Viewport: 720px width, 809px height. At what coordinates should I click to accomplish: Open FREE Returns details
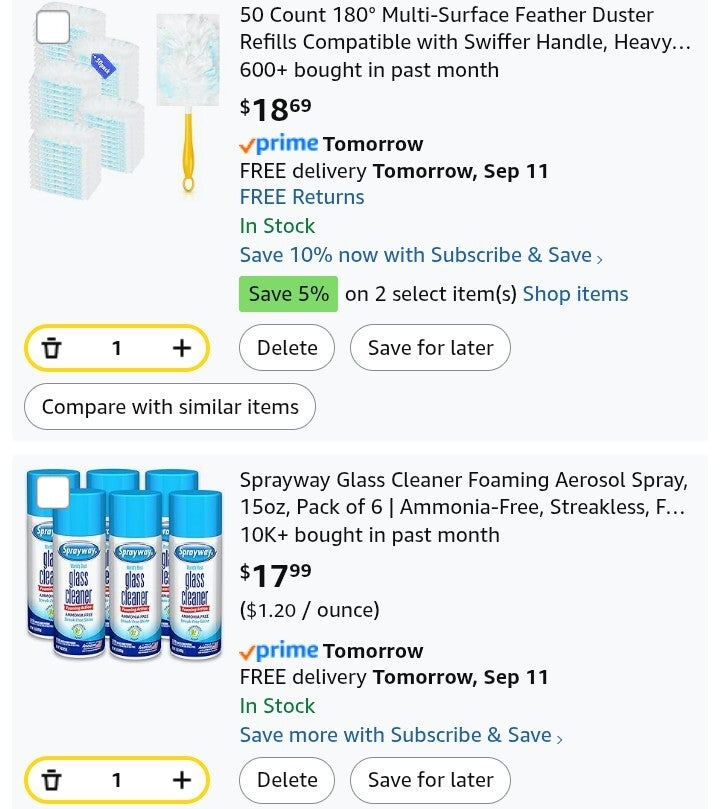(x=302, y=197)
